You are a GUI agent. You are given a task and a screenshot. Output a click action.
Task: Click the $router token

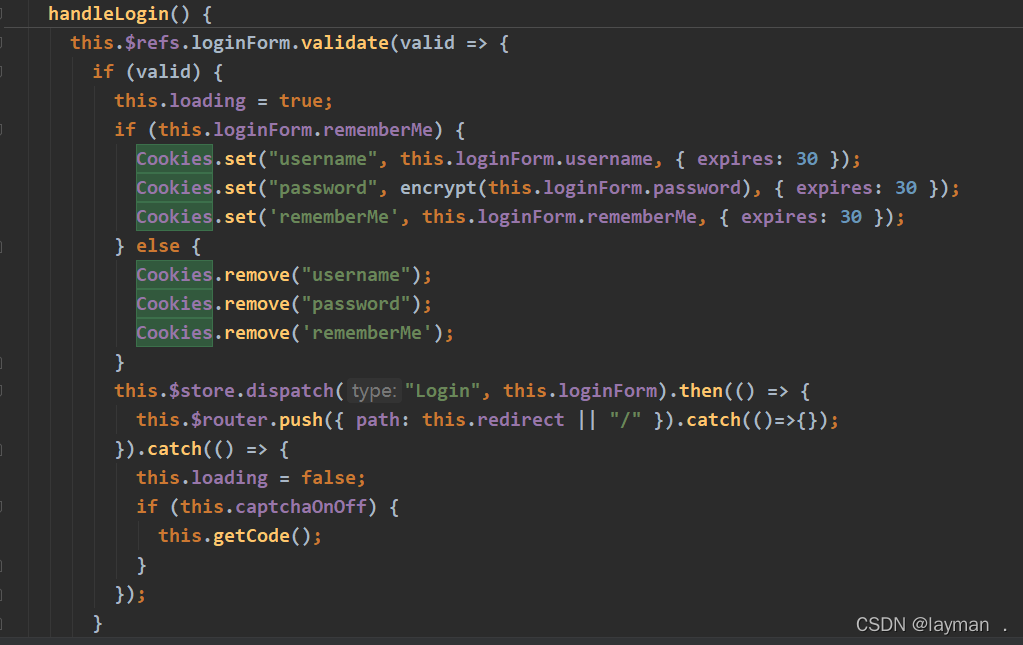pyautogui.click(x=229, y=419)
